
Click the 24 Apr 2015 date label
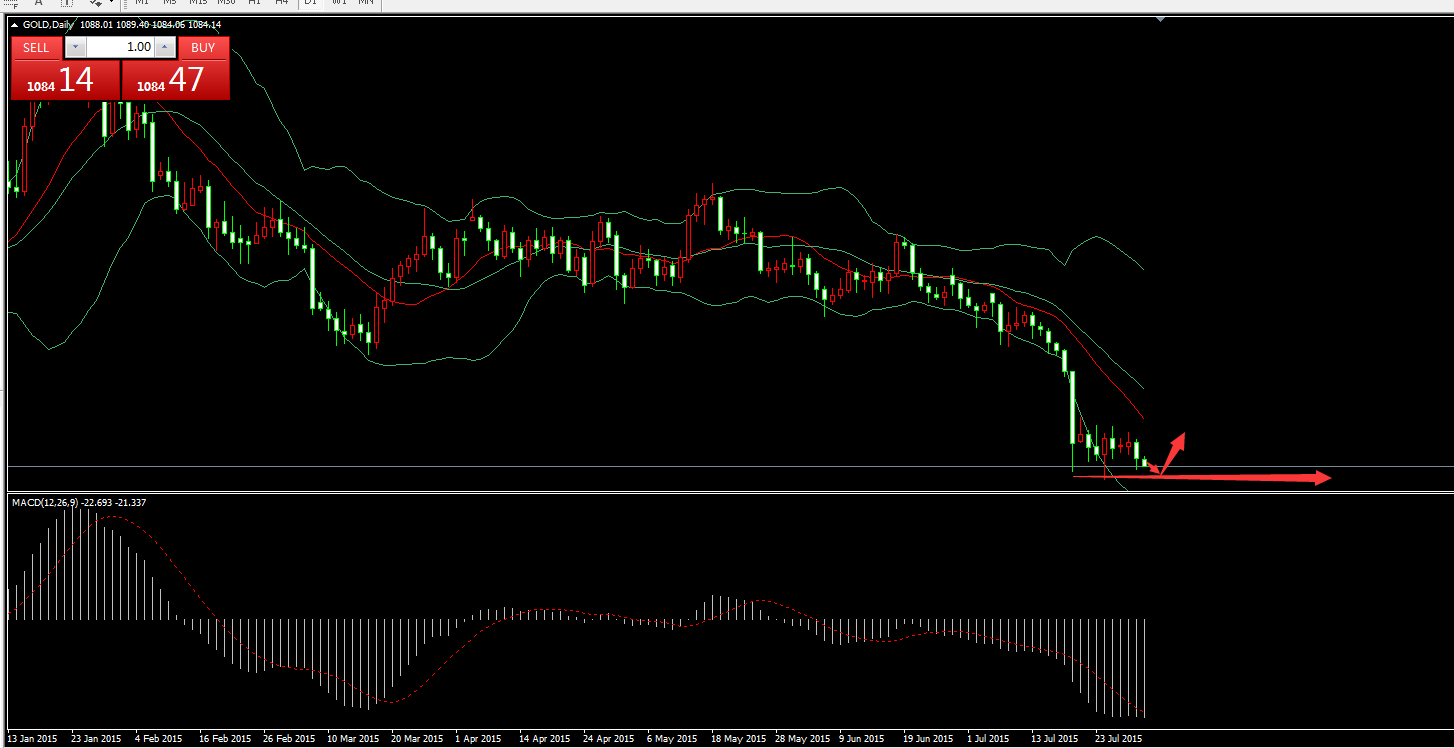coord(609,739)
